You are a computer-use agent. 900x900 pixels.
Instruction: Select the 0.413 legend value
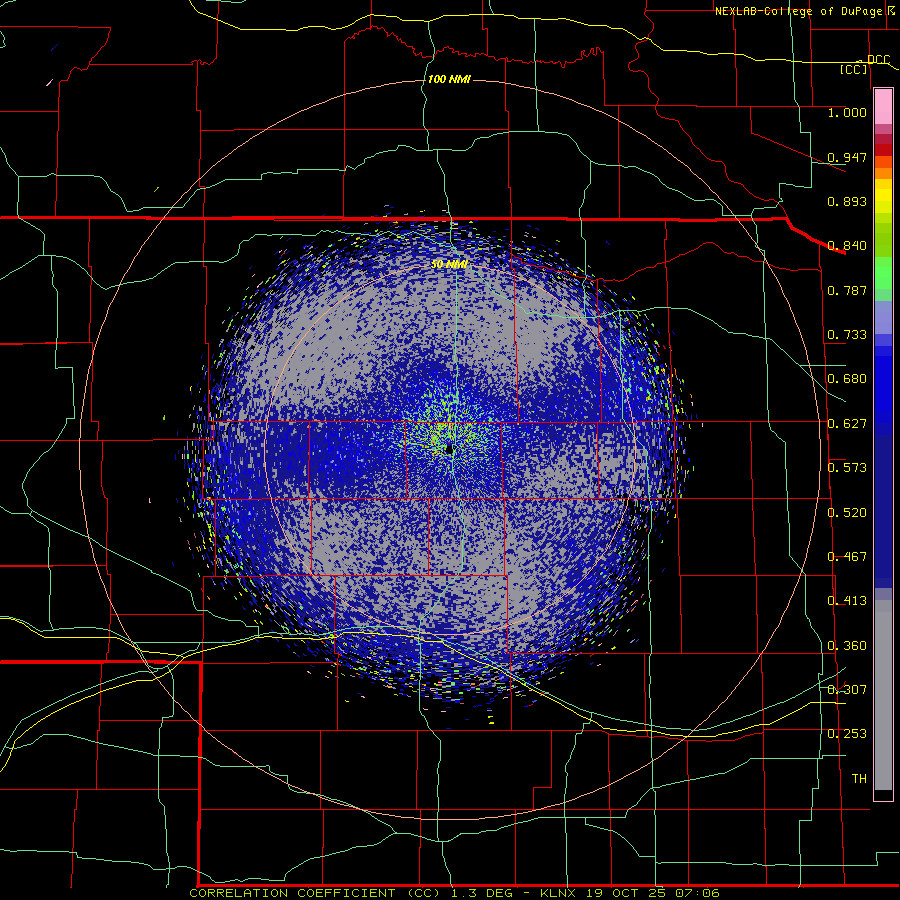pyautogui.click(x=847, y=601)
